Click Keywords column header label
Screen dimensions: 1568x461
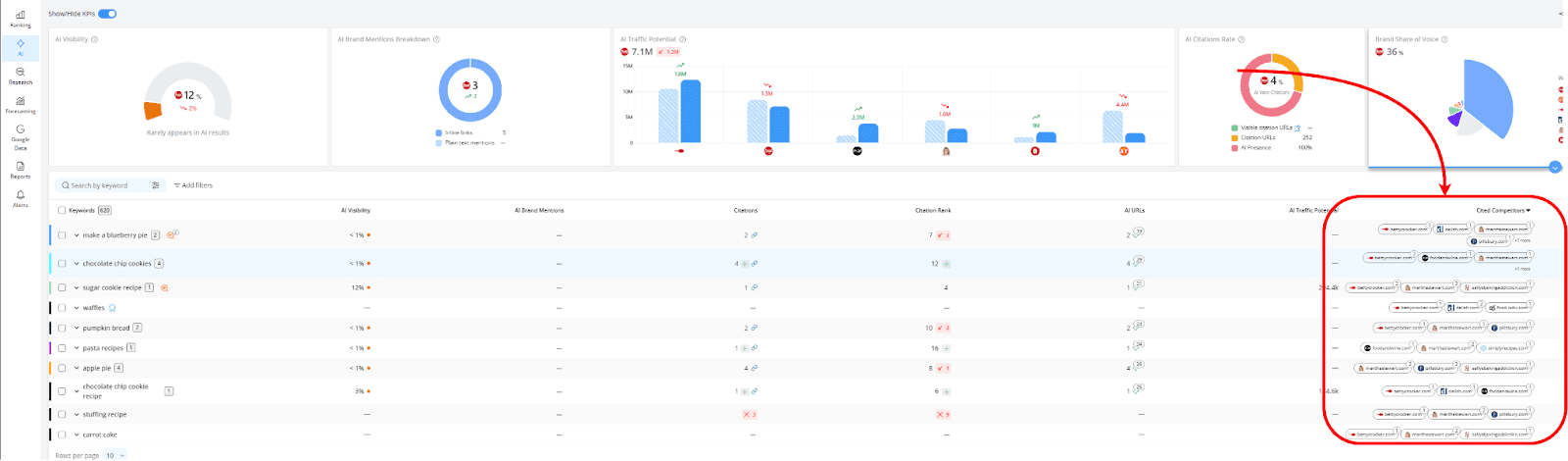[82, 210]
